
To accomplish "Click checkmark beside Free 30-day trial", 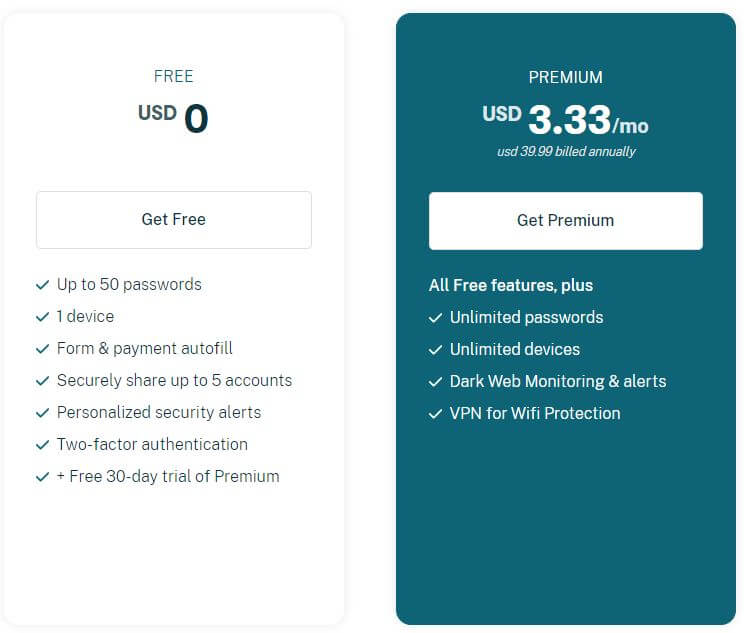I will click(x=43, y=476).
